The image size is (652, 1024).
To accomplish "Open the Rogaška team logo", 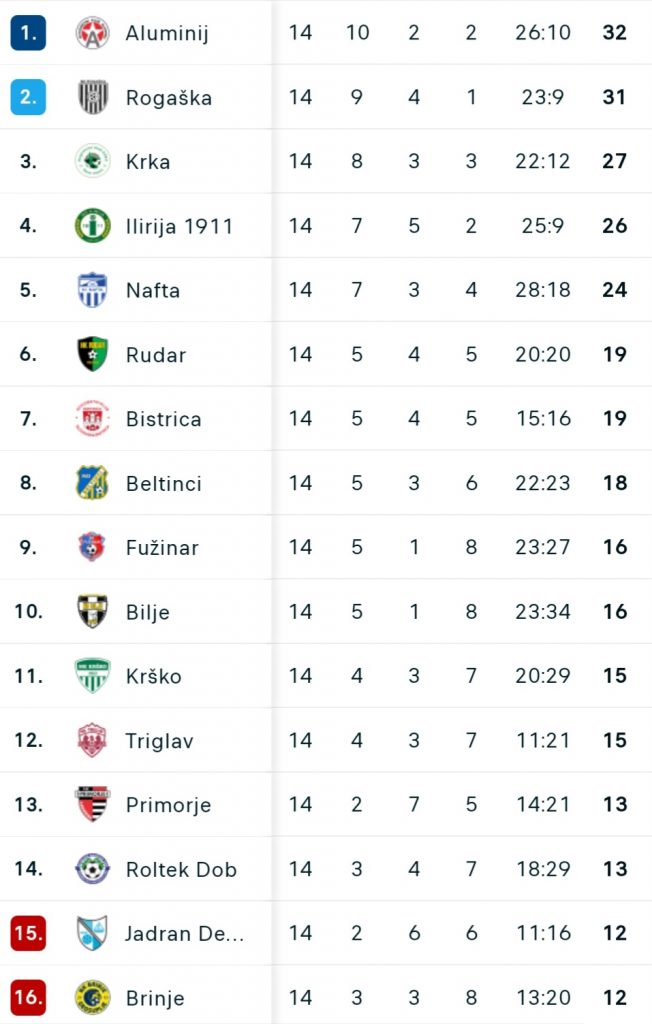I will pyautogui.click(x=92, y=97).
